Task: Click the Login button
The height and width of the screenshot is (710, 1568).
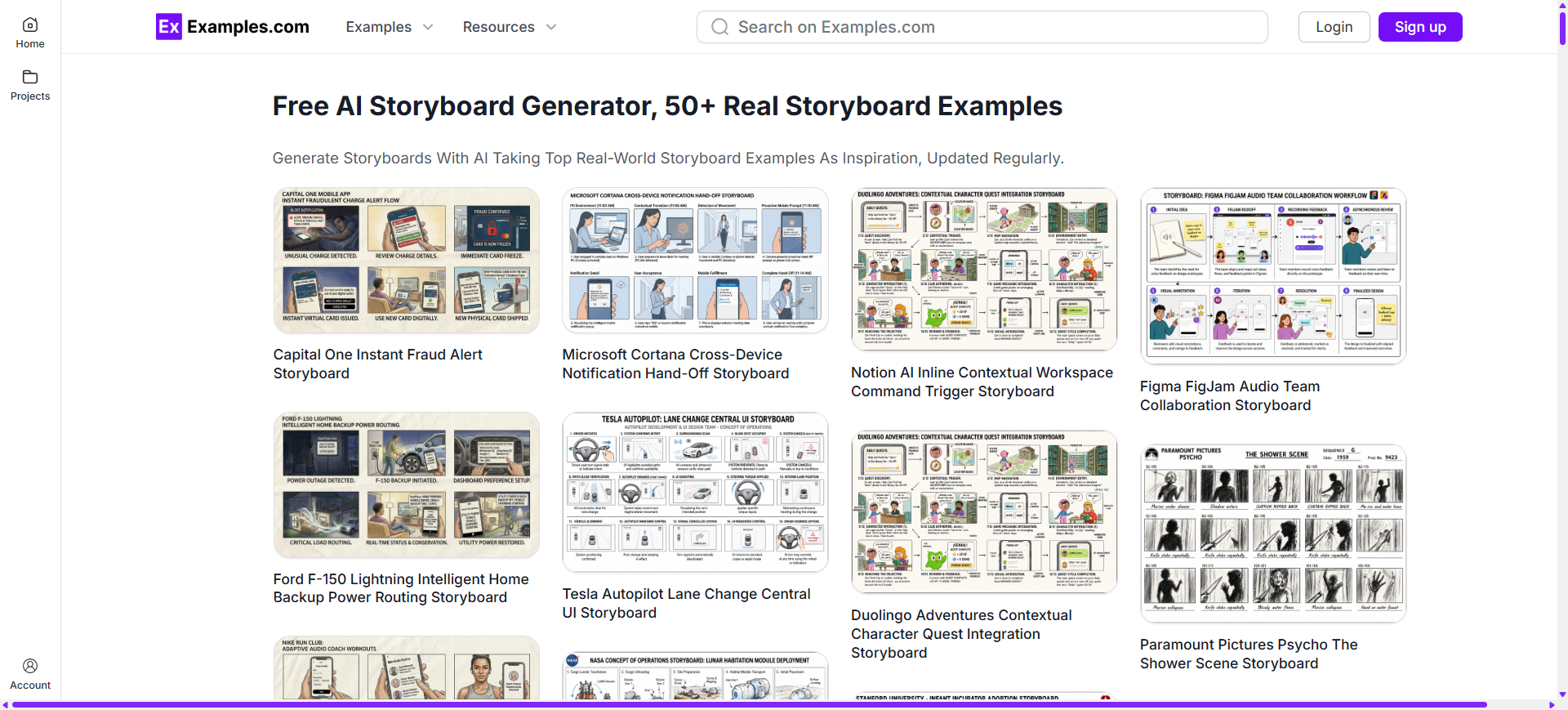Action: [1334, 27]
